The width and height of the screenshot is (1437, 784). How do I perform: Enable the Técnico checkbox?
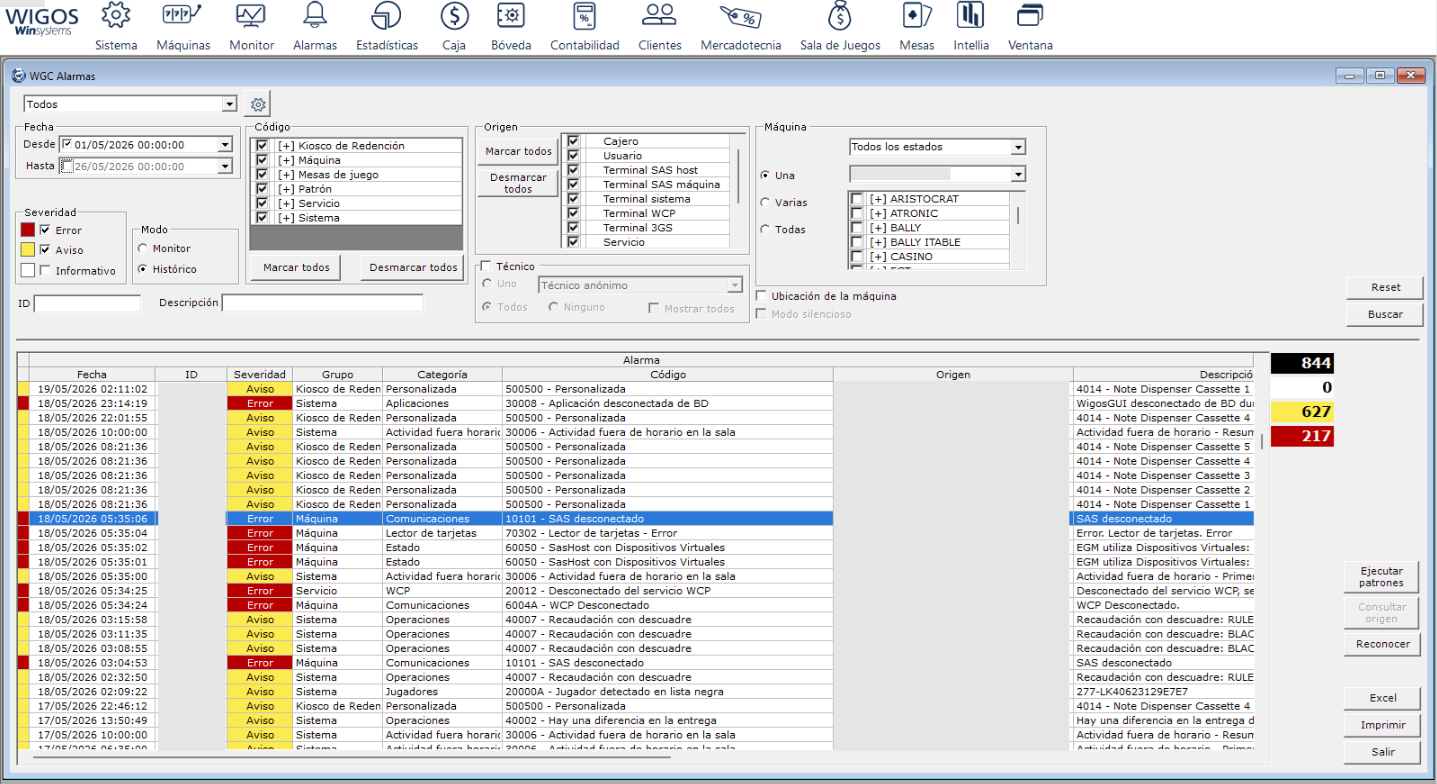486,266
